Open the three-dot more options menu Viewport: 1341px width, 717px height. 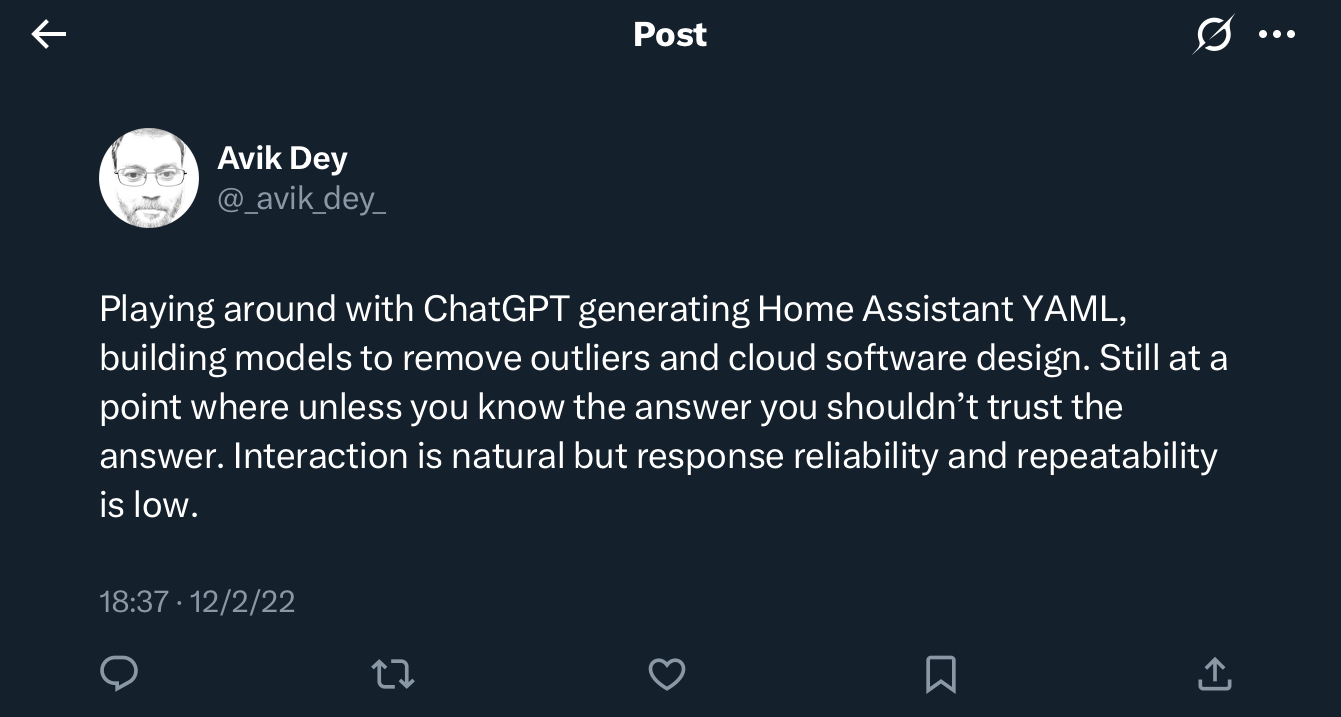1277,35
